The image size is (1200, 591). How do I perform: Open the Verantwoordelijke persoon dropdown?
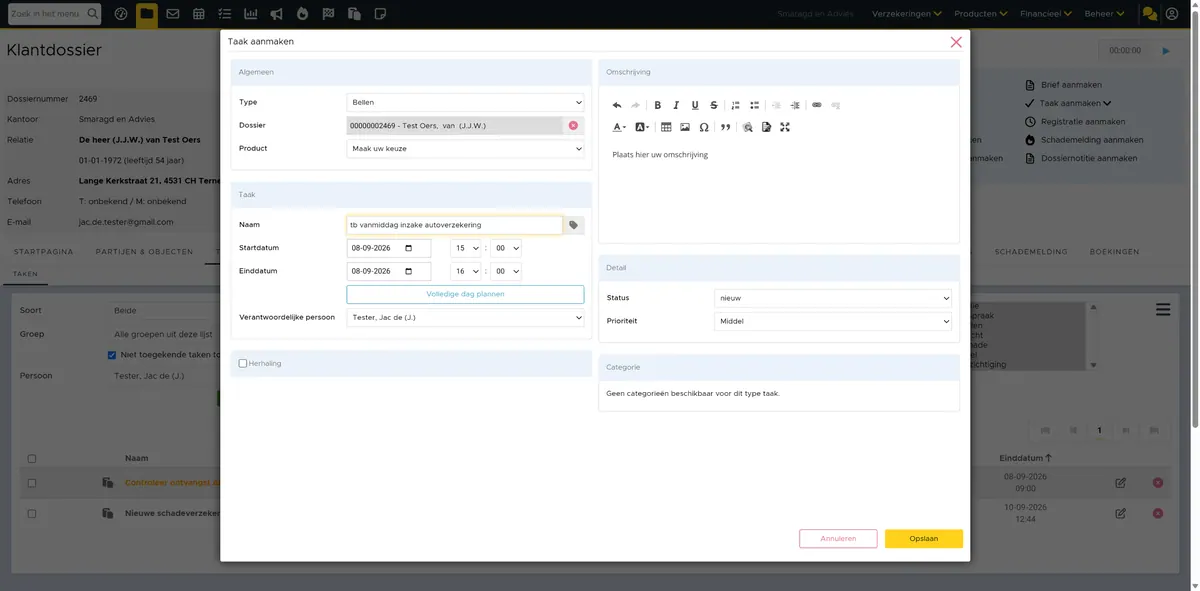click(x=466, y=318)
